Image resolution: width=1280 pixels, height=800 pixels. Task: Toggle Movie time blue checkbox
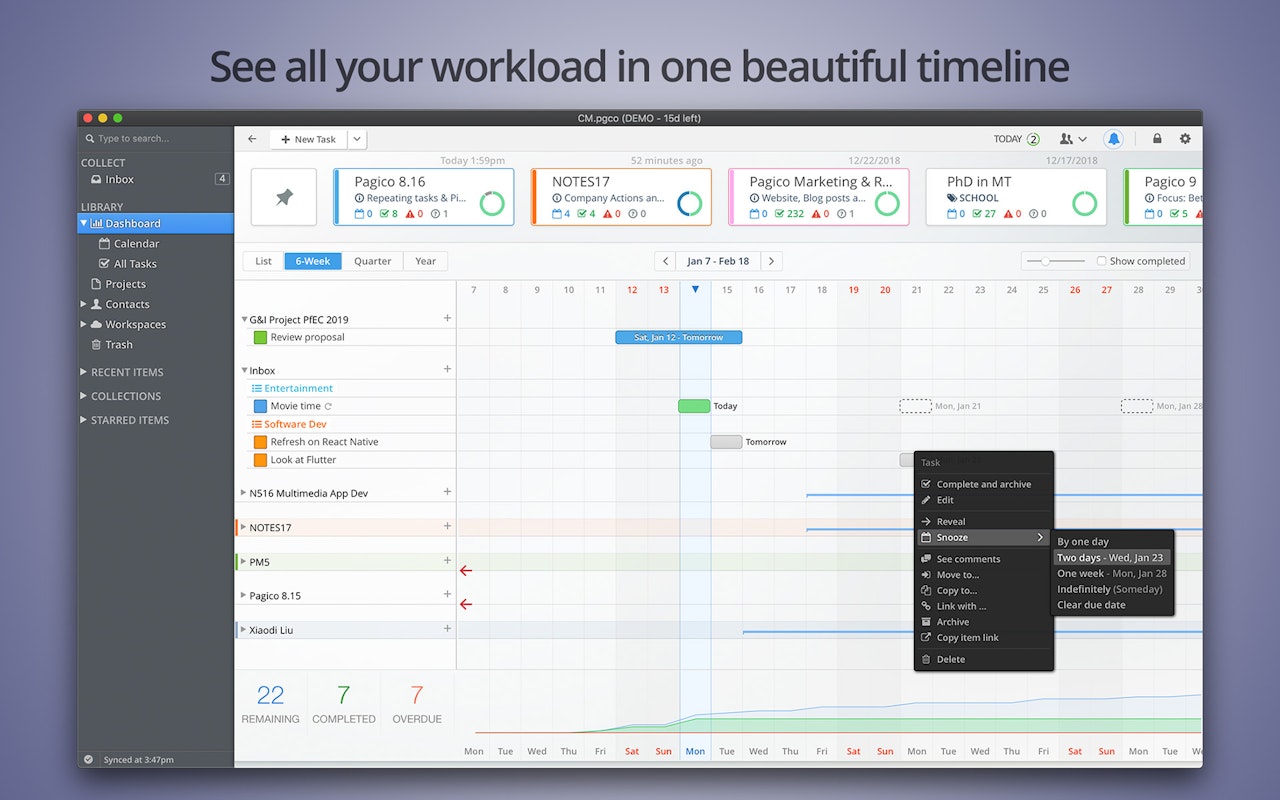[x=260, y=406]
